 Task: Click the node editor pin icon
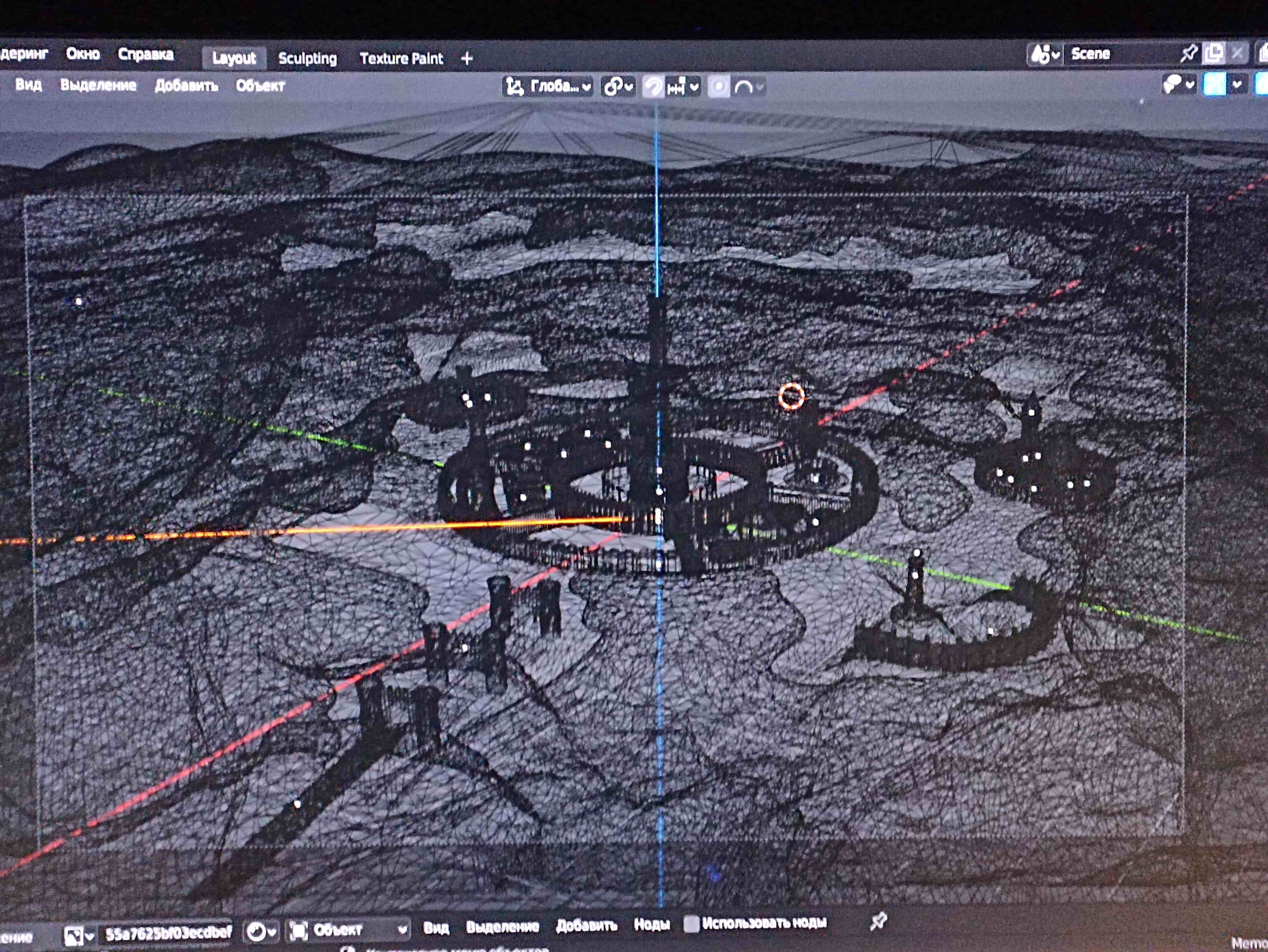pyautogui.click(x=878, y=921)
